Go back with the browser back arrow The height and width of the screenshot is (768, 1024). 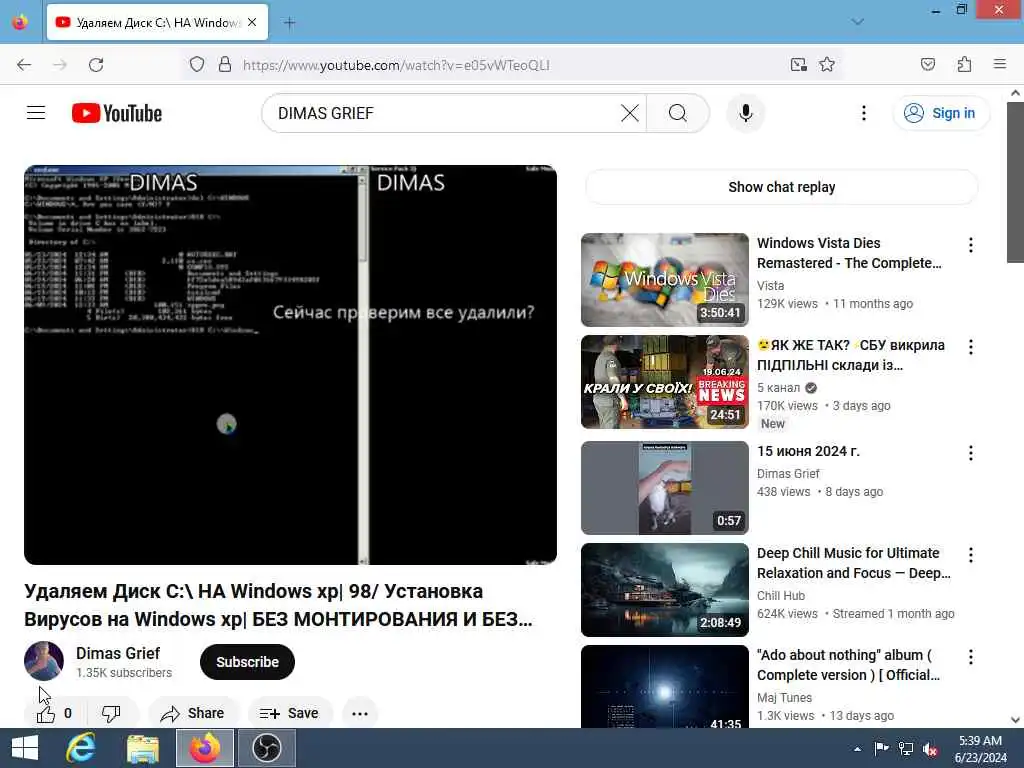(x=24, y=65)
